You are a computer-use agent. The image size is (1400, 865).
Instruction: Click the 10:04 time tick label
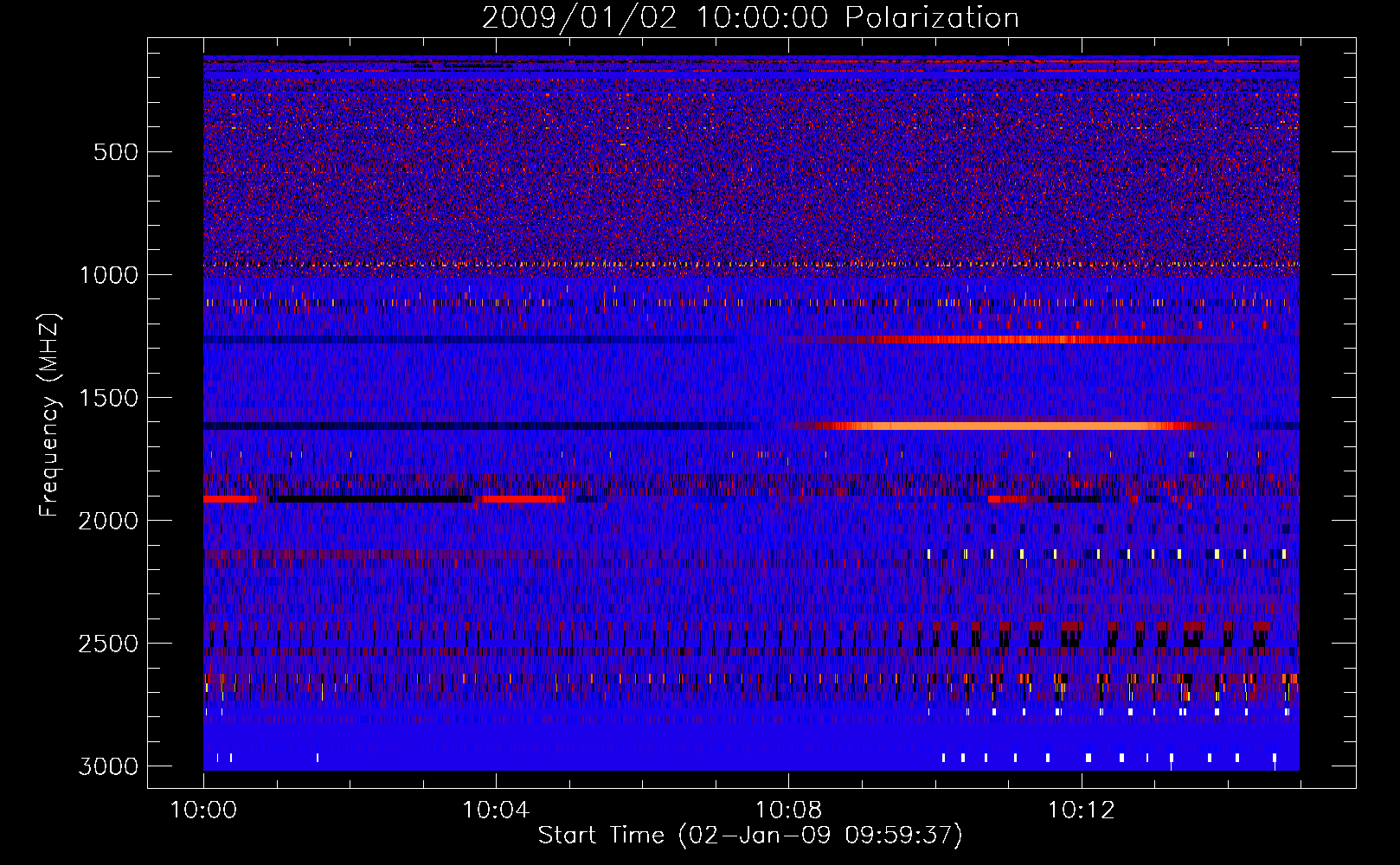[x=496, y=811]
